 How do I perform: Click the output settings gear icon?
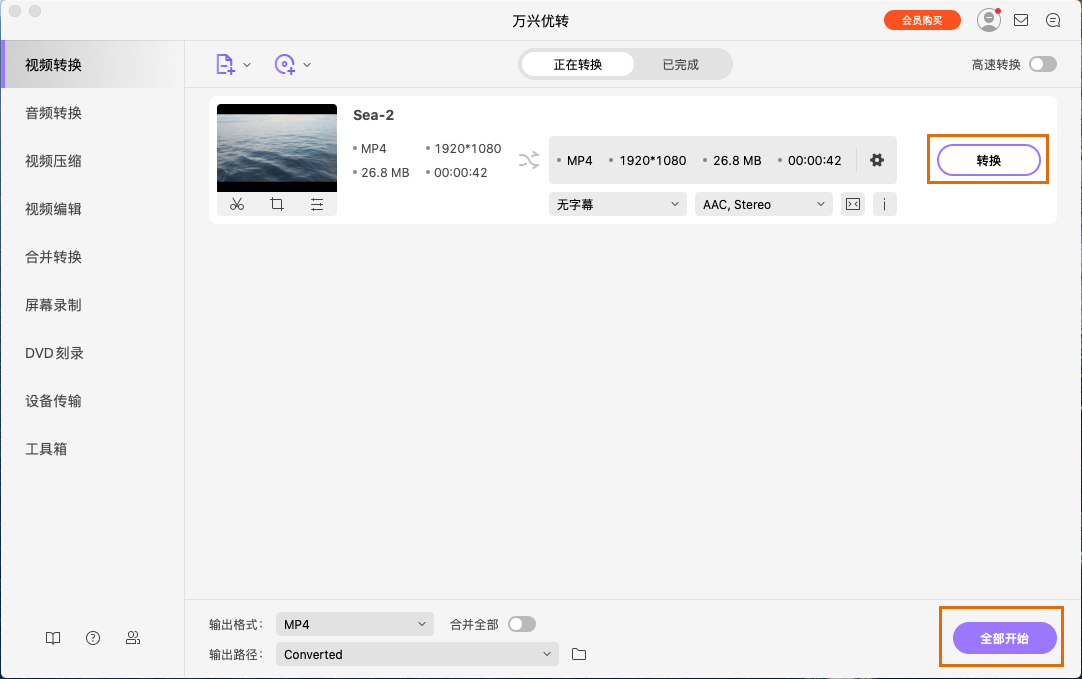tap(877, 159)
